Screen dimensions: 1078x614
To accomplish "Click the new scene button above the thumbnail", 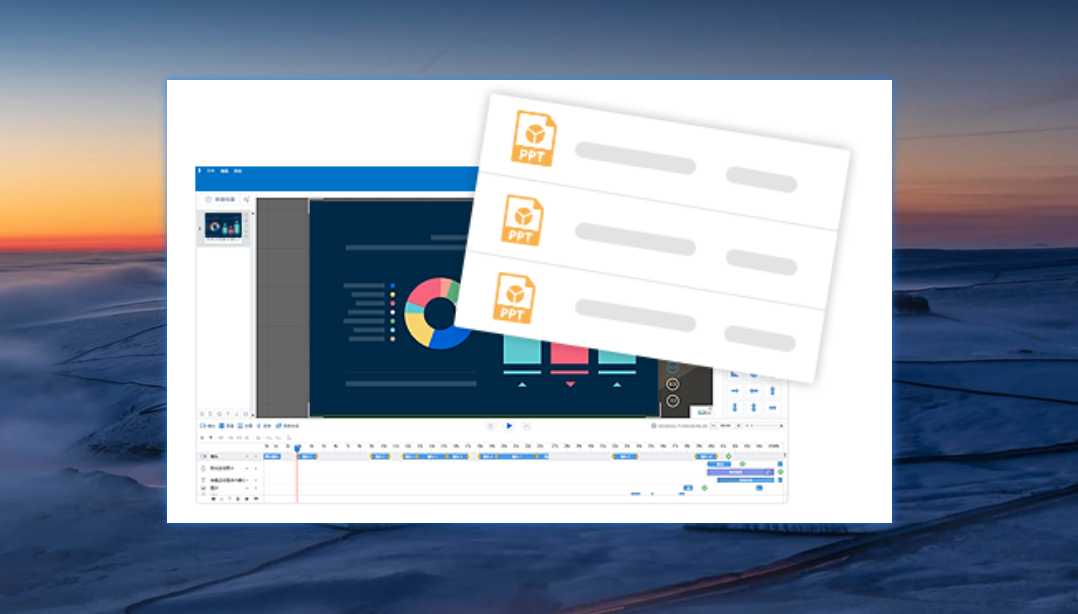I will click(x=221, y=199).
